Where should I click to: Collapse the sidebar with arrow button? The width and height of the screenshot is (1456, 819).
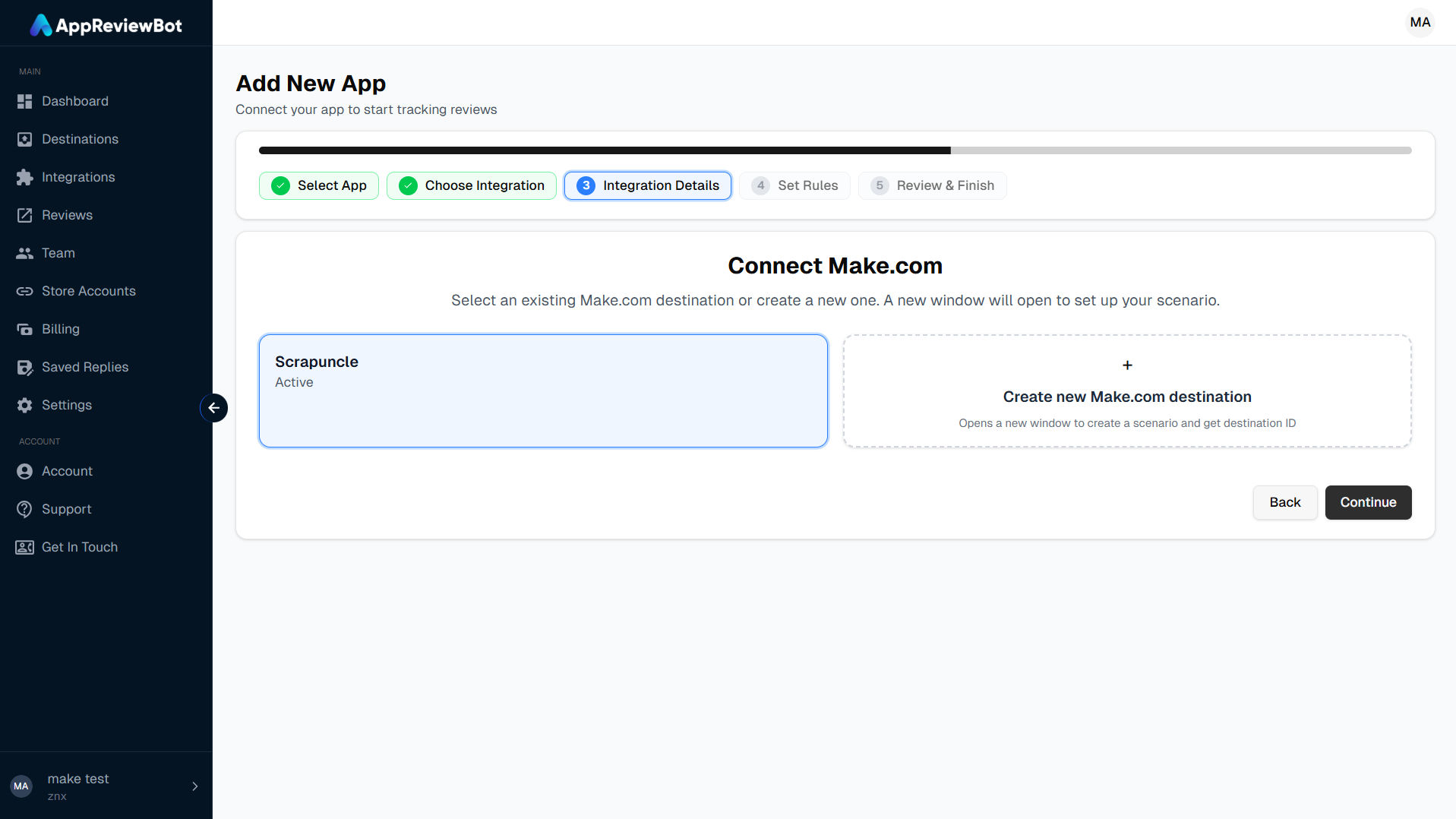(214, 408)
